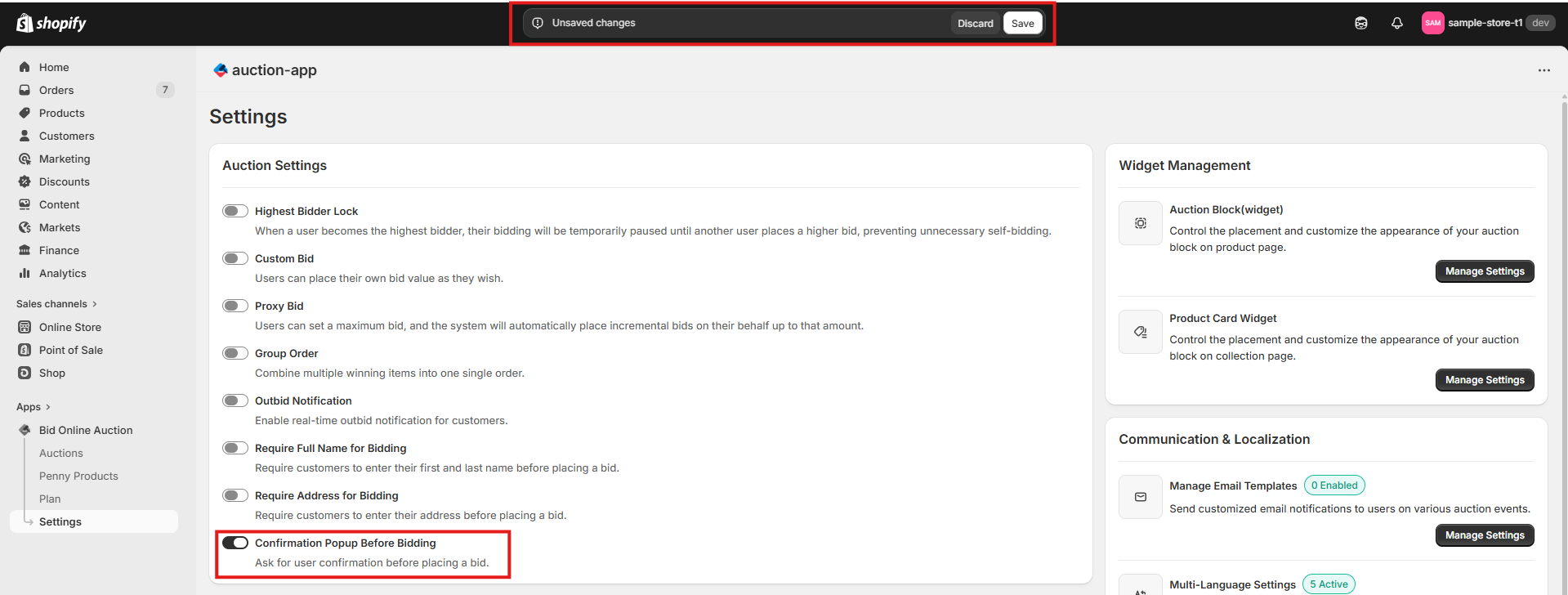1568x595 pixels.
Task: Click the auction-app logo icon
Action: (x=220, y=70)
